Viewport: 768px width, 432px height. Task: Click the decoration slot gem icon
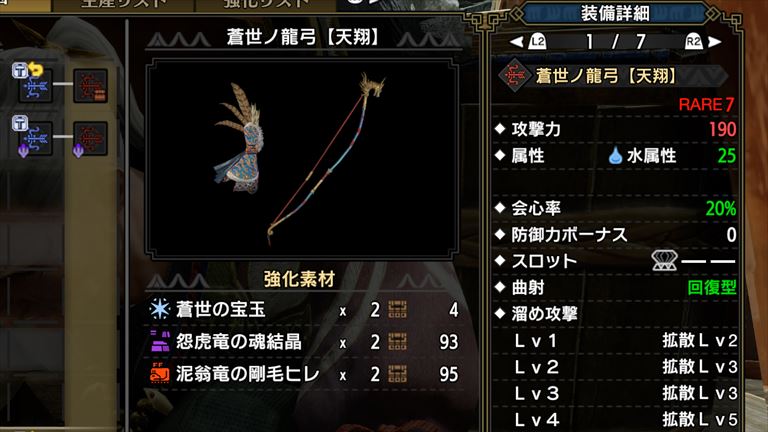click(664, 261)
